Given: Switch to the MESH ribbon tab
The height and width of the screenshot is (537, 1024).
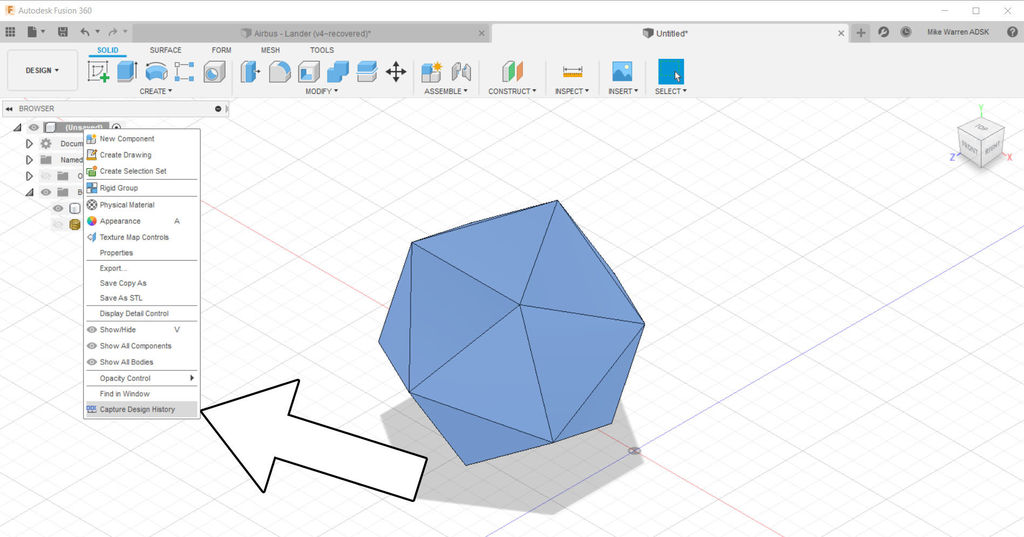Looking at the screenshot, I should pos(270,50).
